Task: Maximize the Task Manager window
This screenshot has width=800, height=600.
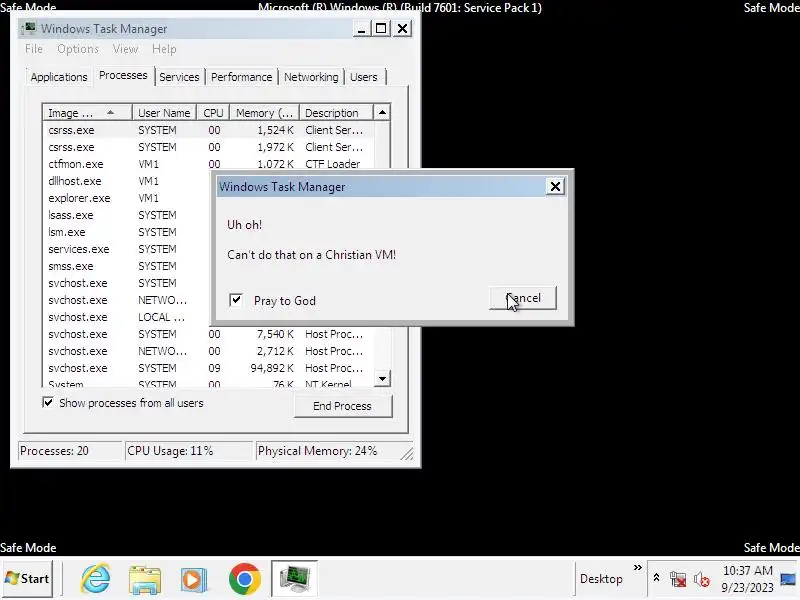Action: pyautogui.click(x=381, y=29)
